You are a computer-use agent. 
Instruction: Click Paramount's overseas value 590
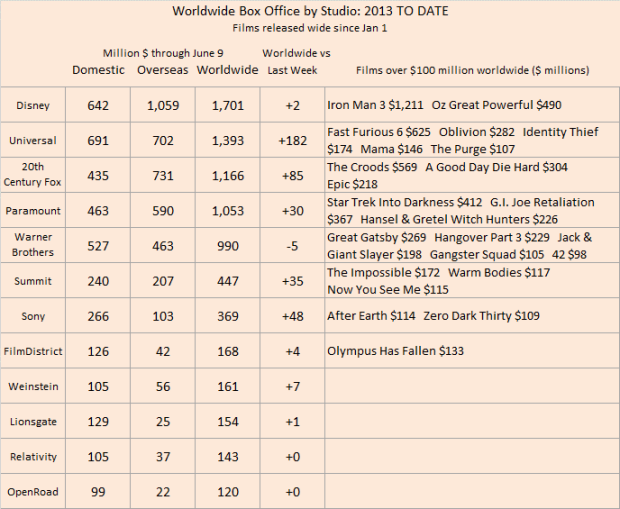pos(163,211)
